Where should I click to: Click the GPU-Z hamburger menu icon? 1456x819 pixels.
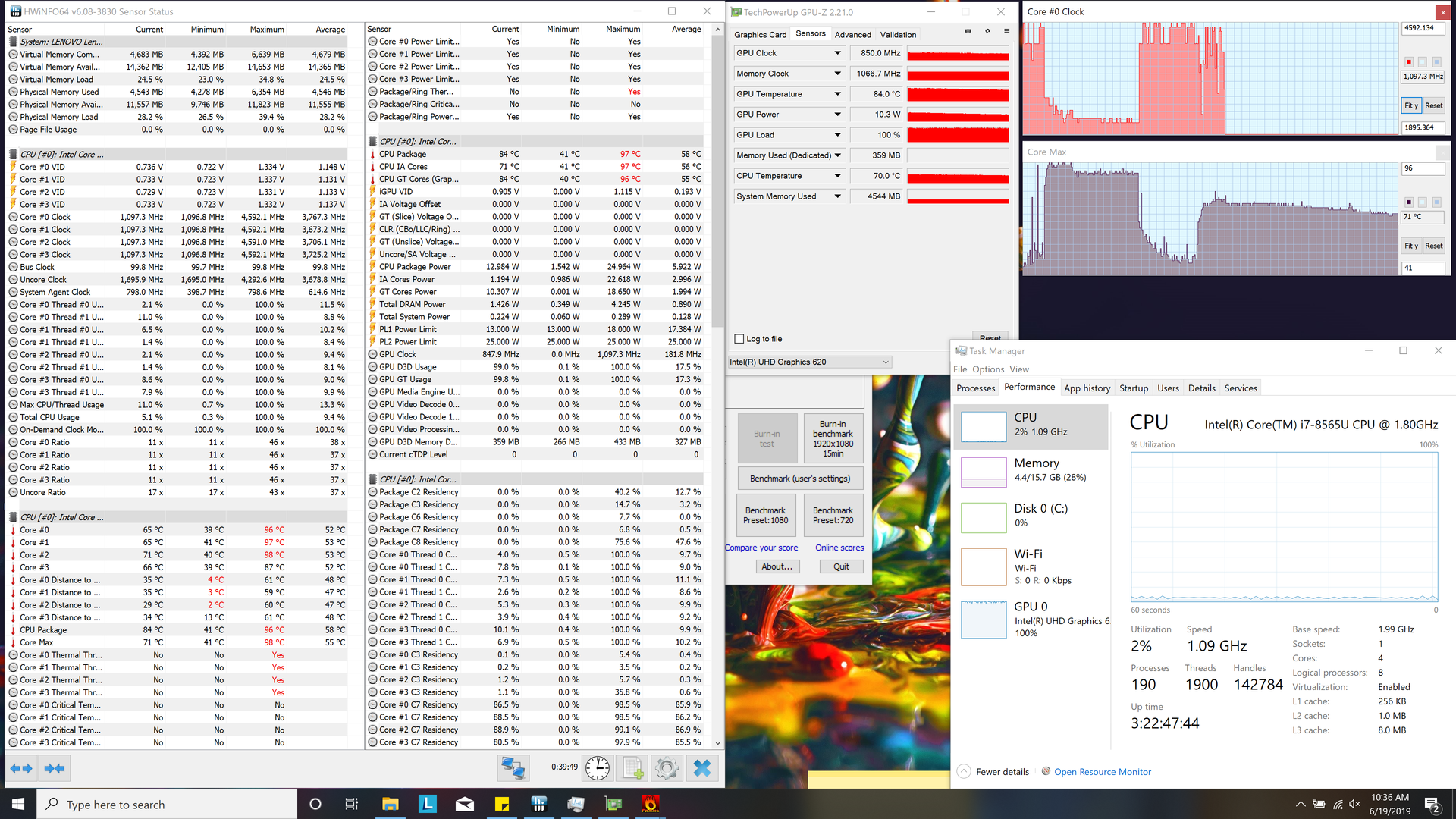click(1006, 31)
